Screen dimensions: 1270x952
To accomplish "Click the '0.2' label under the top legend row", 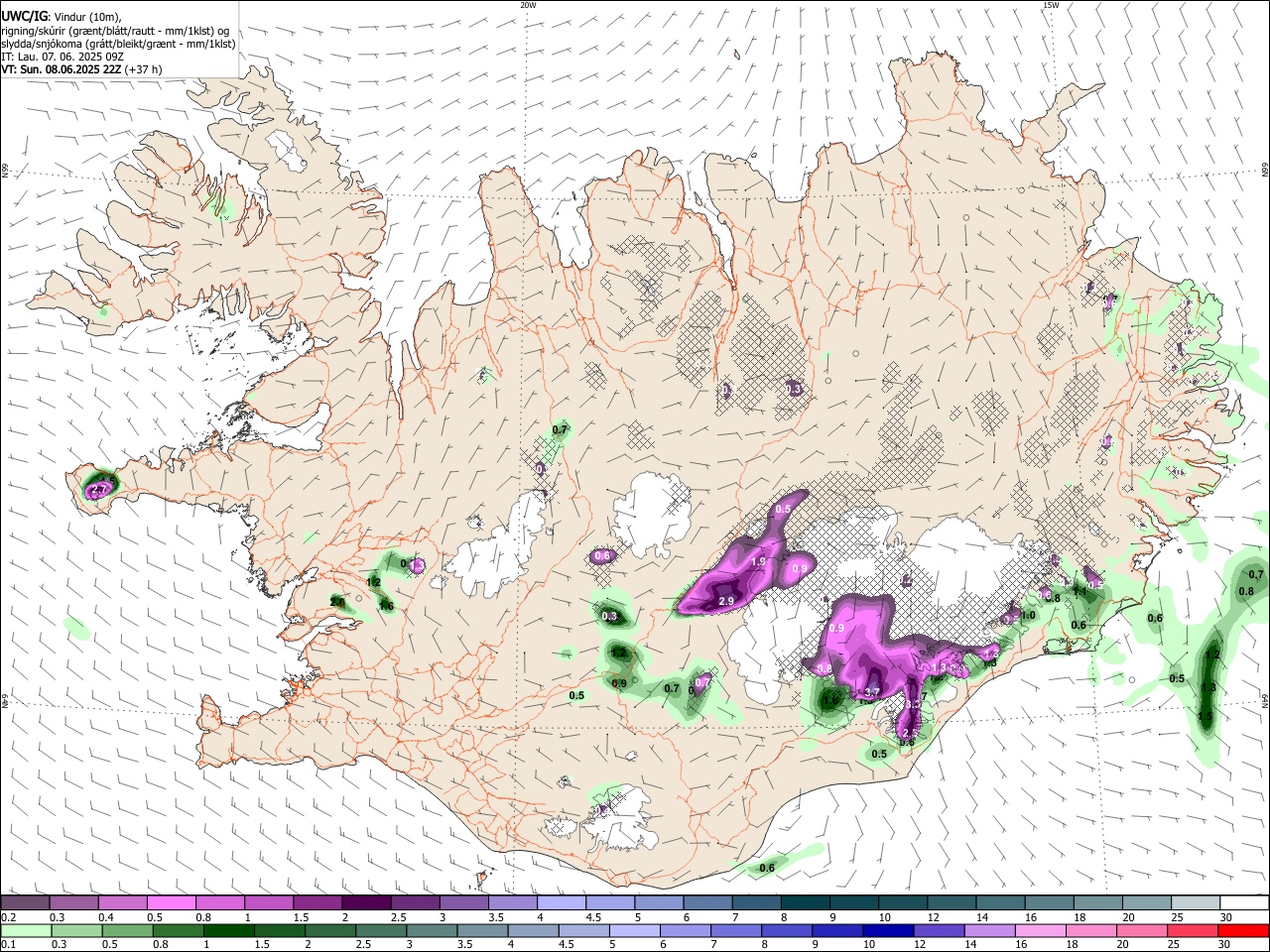I will coord(8,917).
